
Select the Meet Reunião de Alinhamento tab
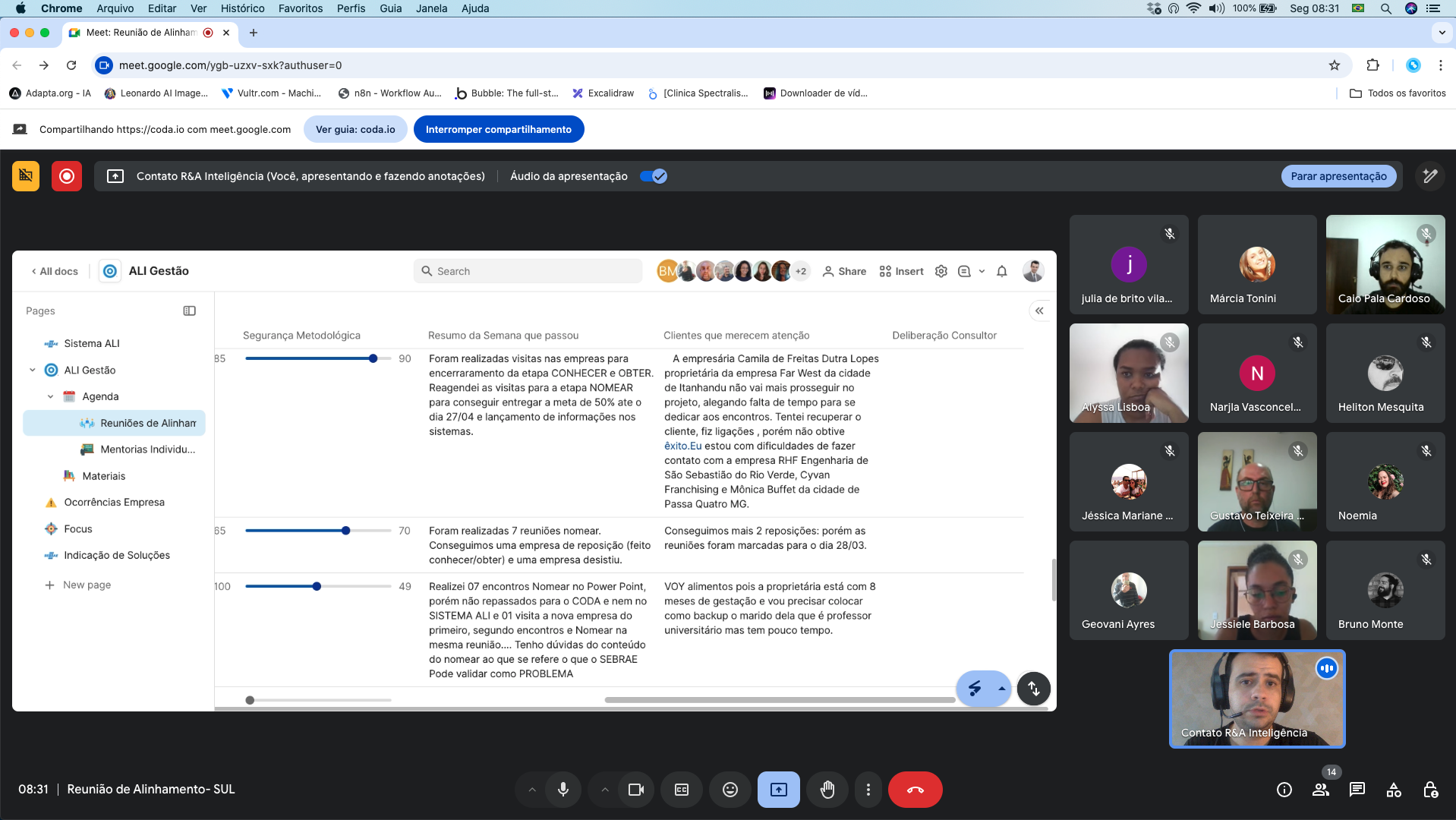point(150,33)
